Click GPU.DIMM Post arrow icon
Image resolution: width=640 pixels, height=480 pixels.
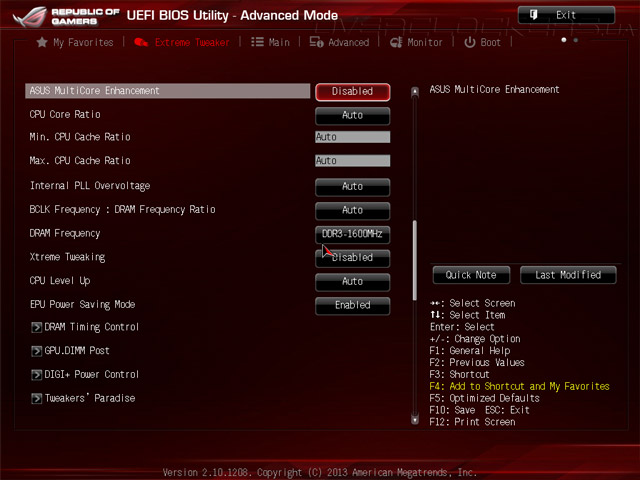(x=36, y=351)
